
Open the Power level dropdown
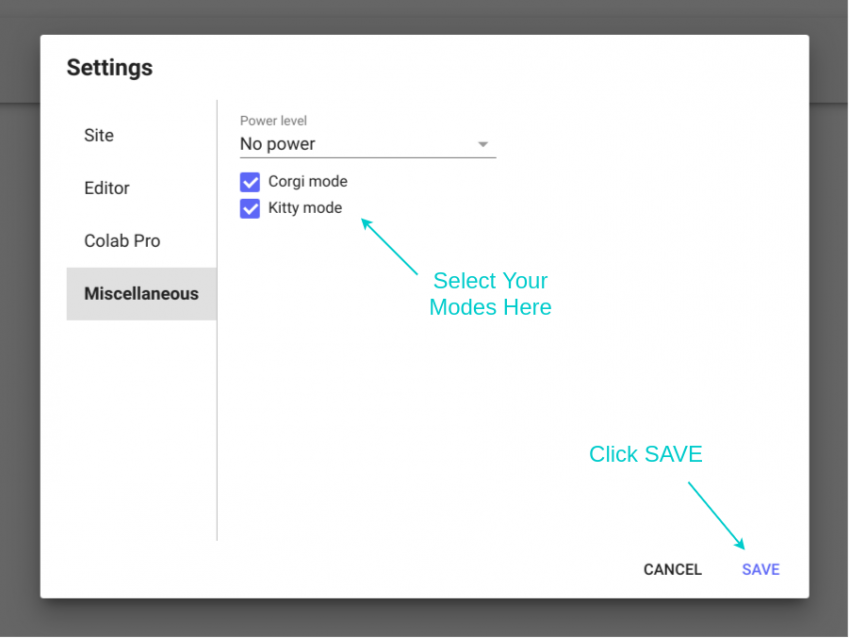pyautogui.click(x=367, y=143)
